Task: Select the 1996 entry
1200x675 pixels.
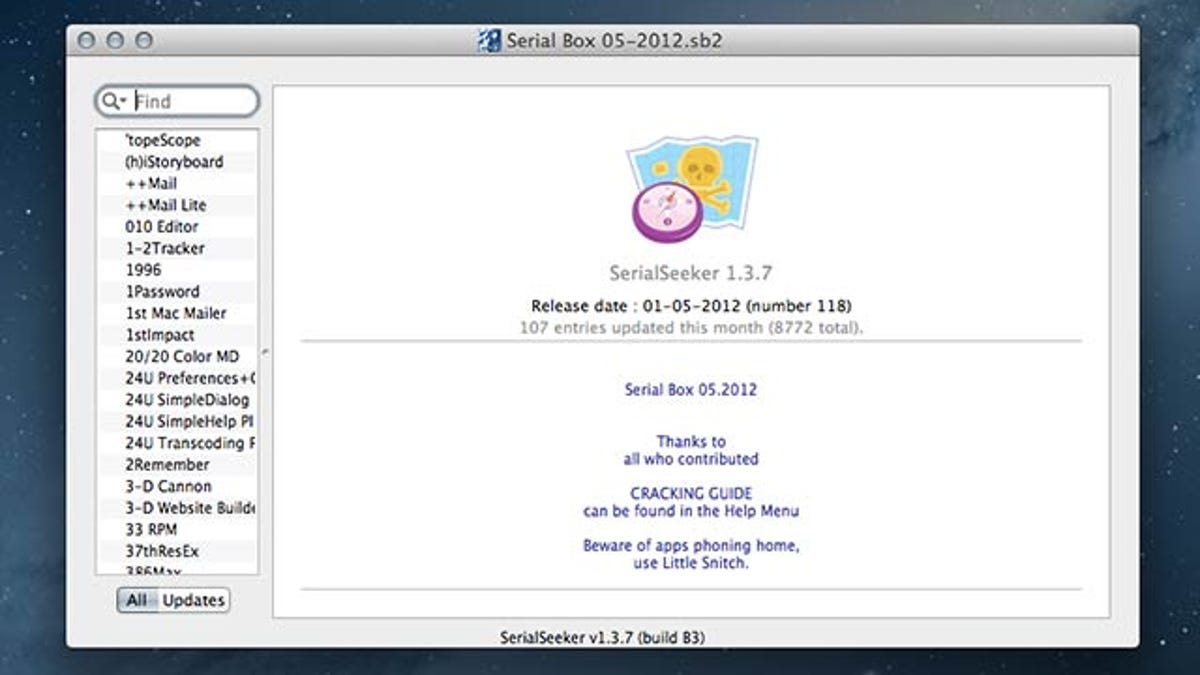Action: click(176, 270)
